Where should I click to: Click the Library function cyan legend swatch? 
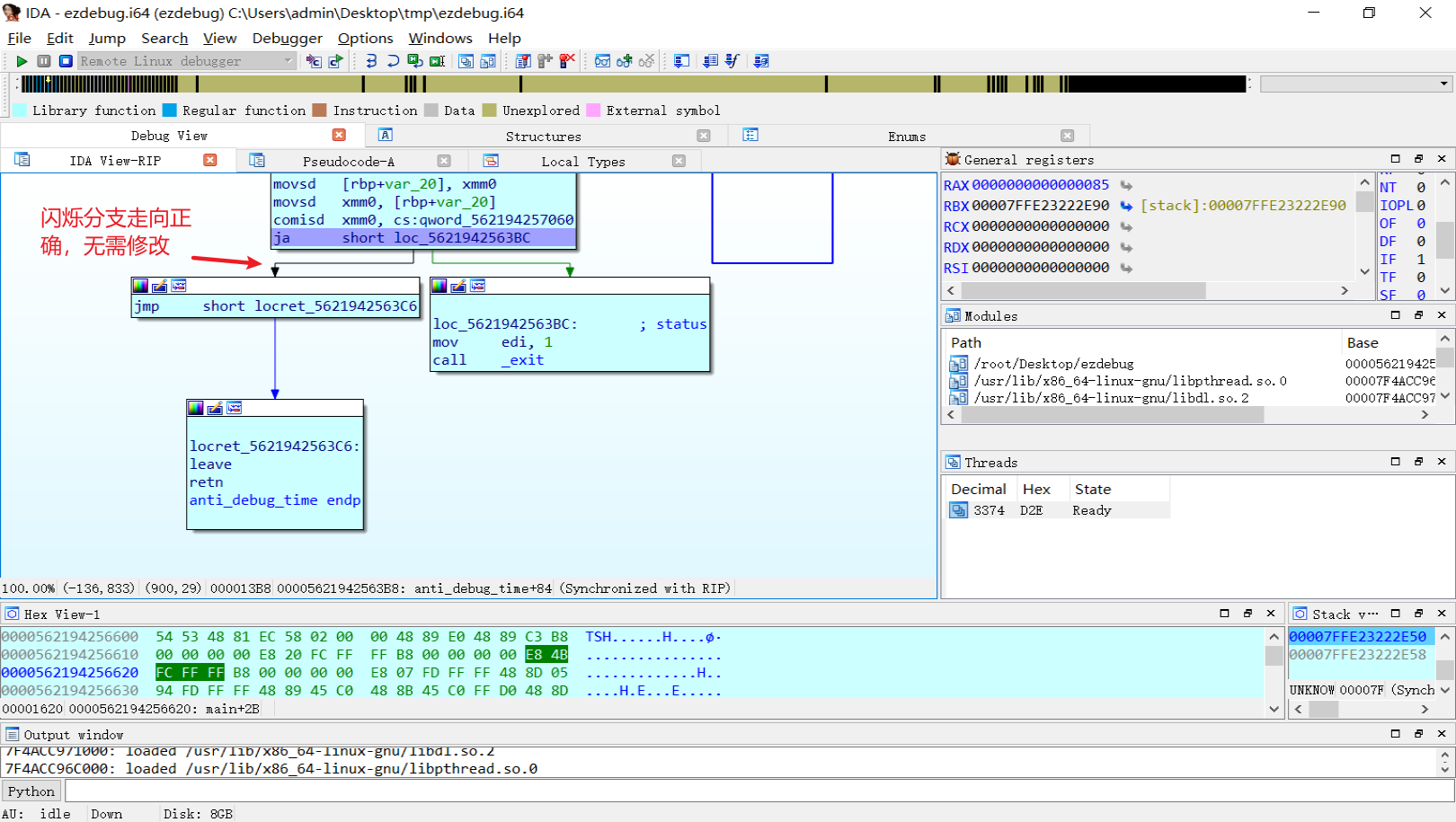pos(19,110)
